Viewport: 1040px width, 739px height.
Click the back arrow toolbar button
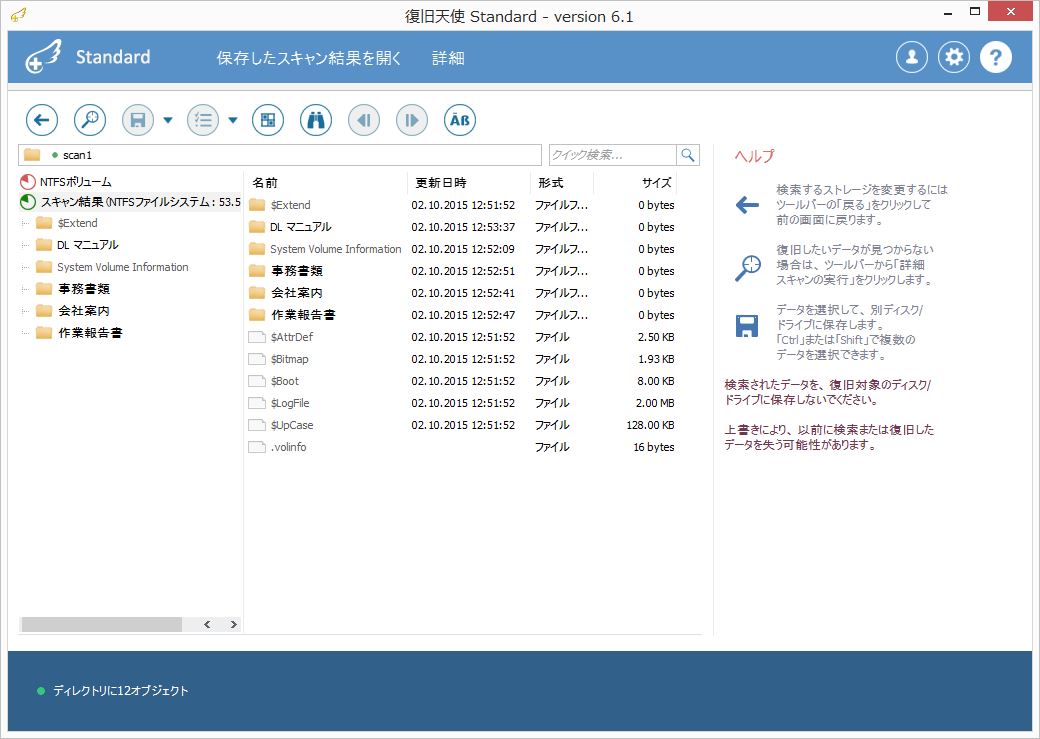coord(42,120)
